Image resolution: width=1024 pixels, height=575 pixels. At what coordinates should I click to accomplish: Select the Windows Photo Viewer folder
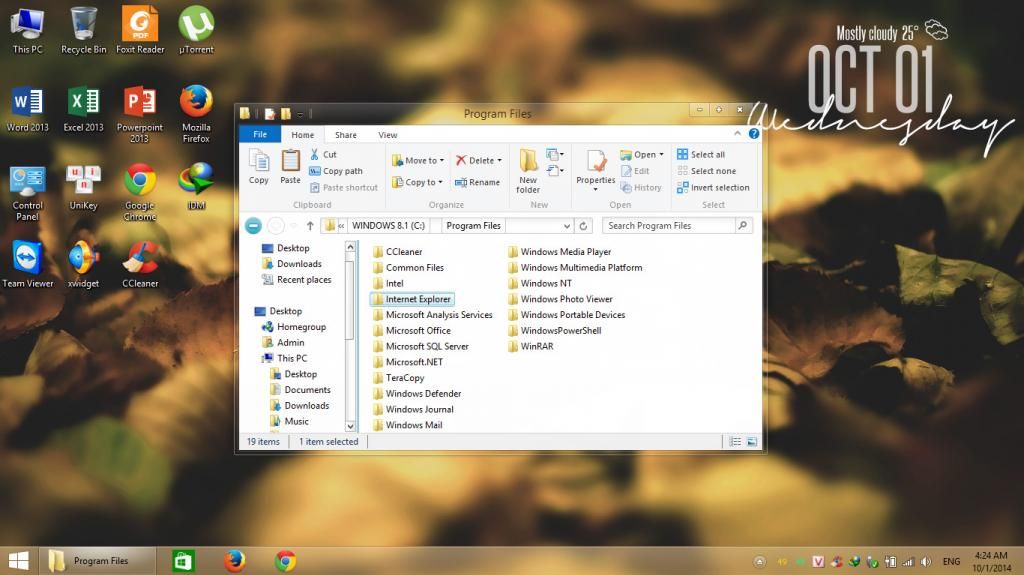[x=560, y=299]
